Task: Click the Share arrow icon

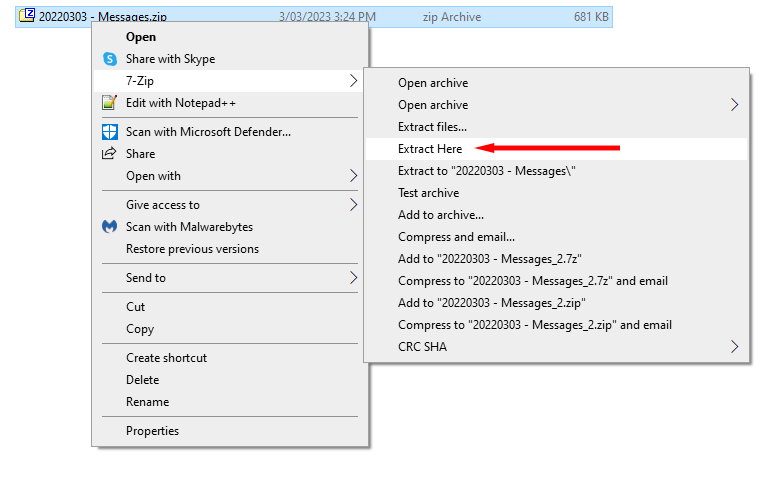Action: tap(110, 154)
